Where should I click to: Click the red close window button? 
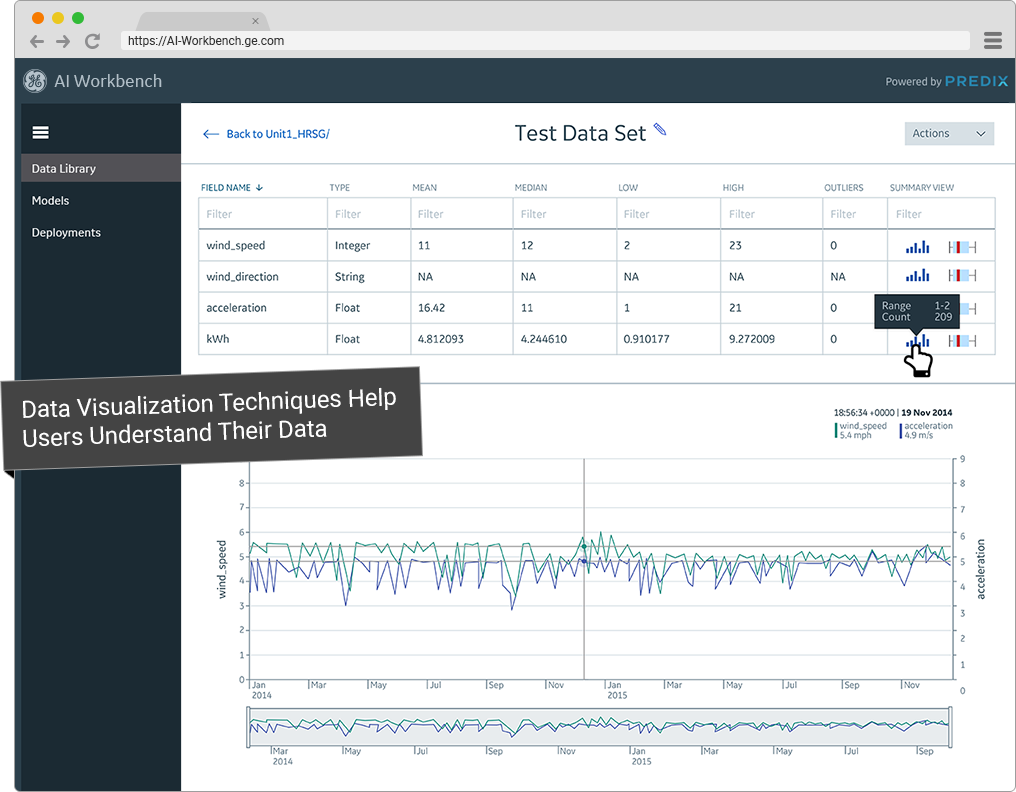(38, 18)
